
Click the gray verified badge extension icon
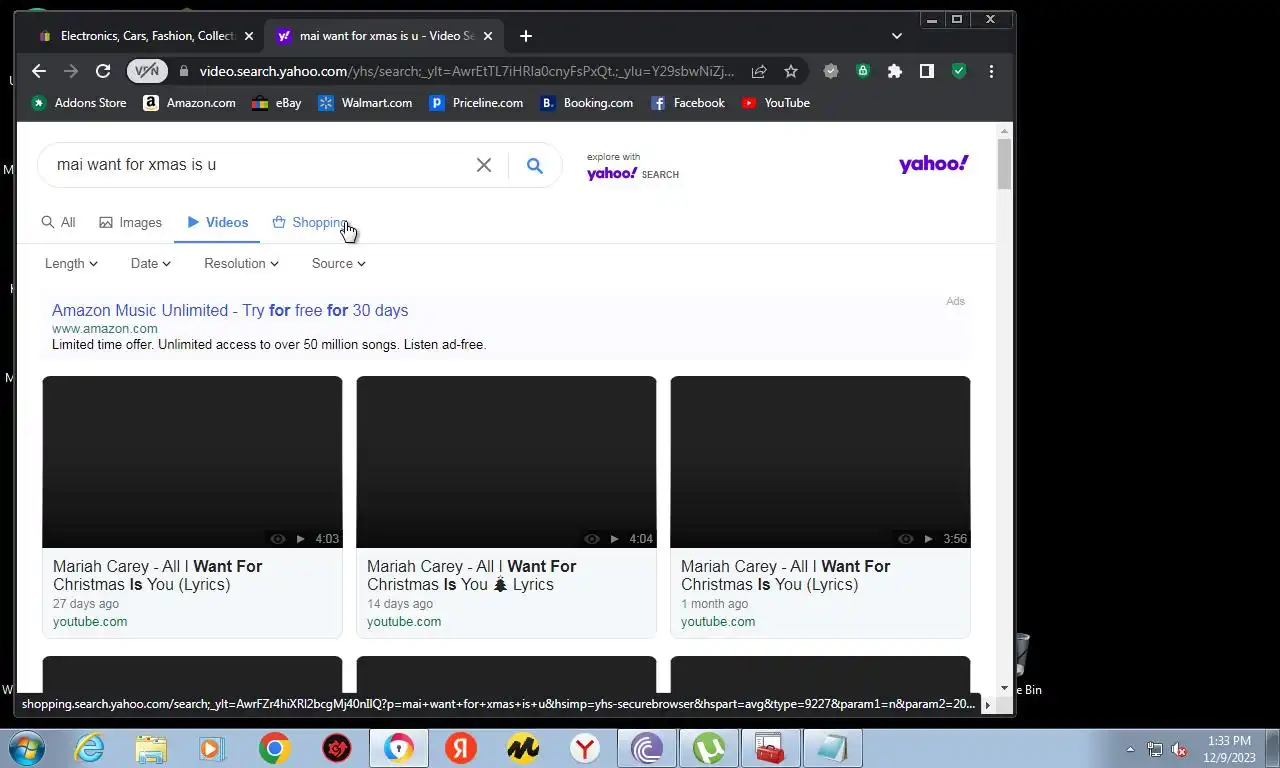pyautogui.click(x=830, y=71)
